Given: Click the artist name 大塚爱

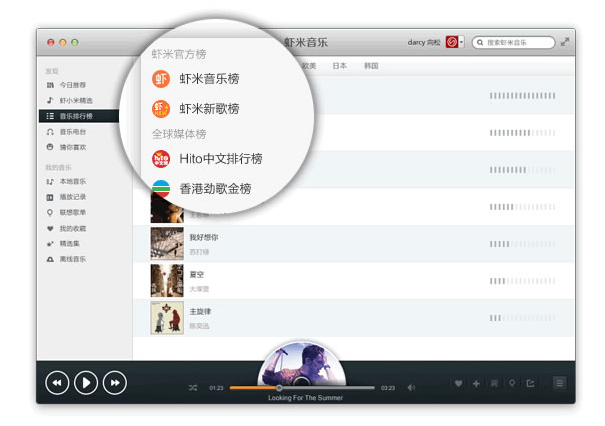Looking at the screenshot, I should click(x=199, y=289).
